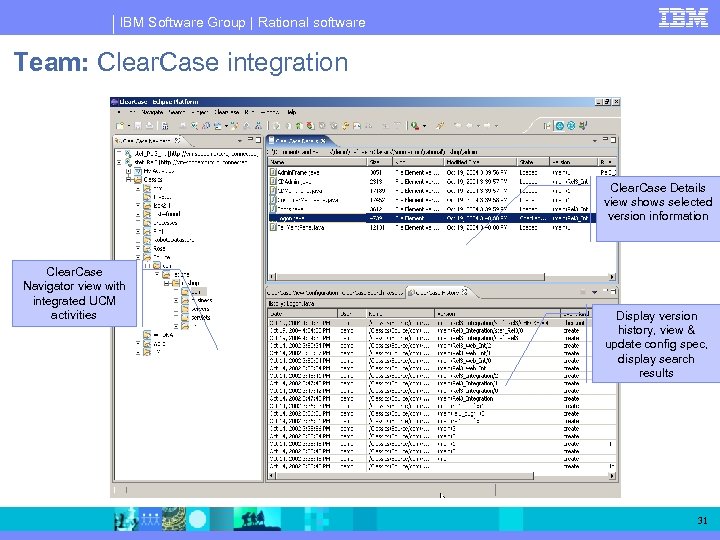Image resolution: width=720 pixels, height=540 pixels.
Task: Click Details scrollbar right arrow
Action: coord(612,276)
